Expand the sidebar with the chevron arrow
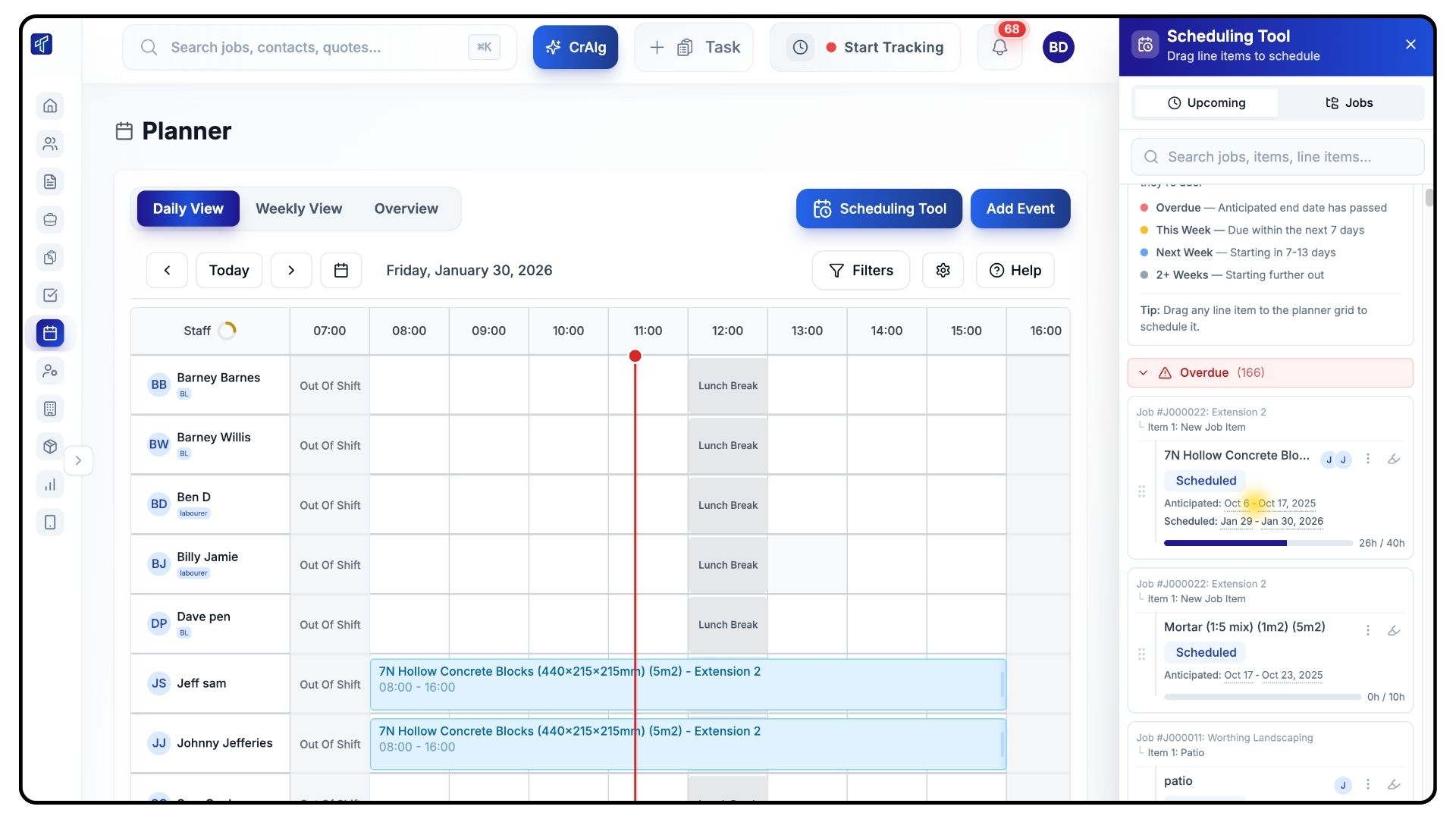The height and width of the screenshot is (819, 1456). (x=78, y=460)
